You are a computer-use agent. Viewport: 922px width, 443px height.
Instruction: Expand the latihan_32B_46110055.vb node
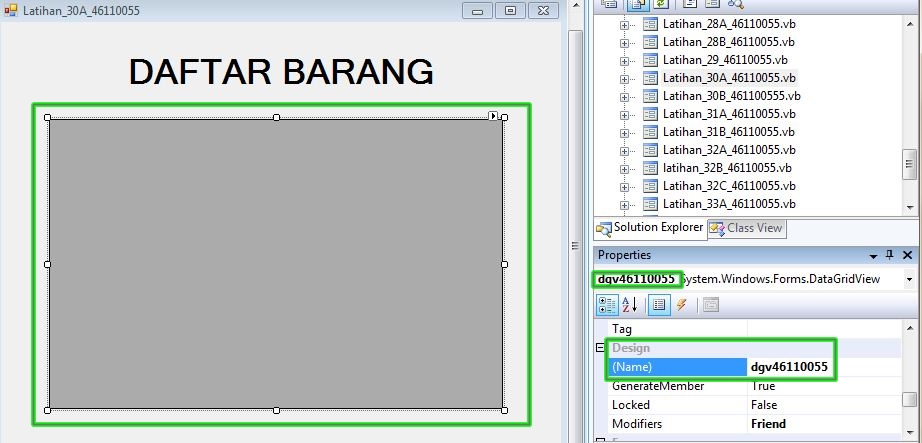(624, 169)
